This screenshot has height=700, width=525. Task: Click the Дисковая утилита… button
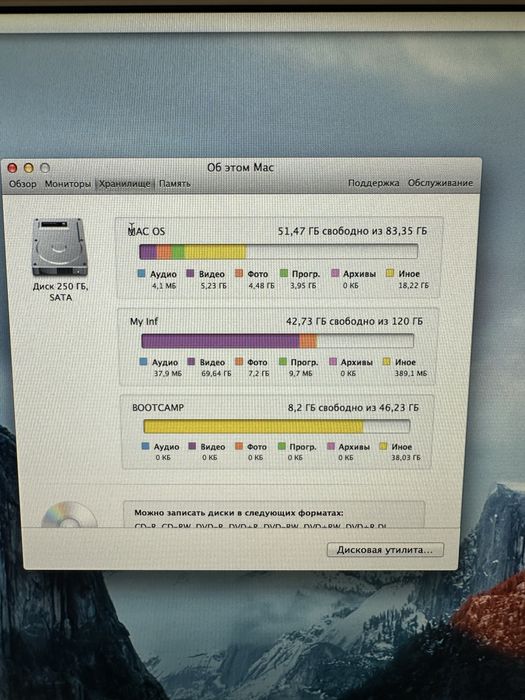pyautogui.click(x=385, y=550)
